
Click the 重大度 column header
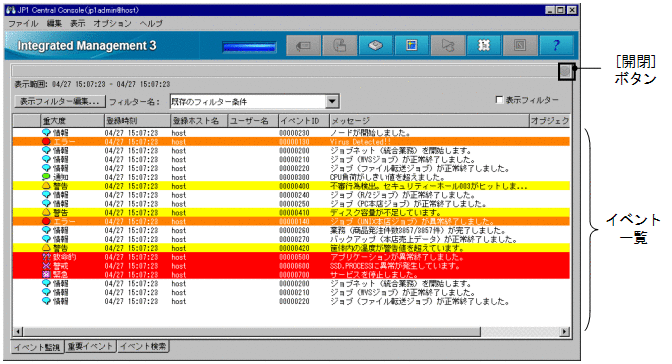point(72,121)
